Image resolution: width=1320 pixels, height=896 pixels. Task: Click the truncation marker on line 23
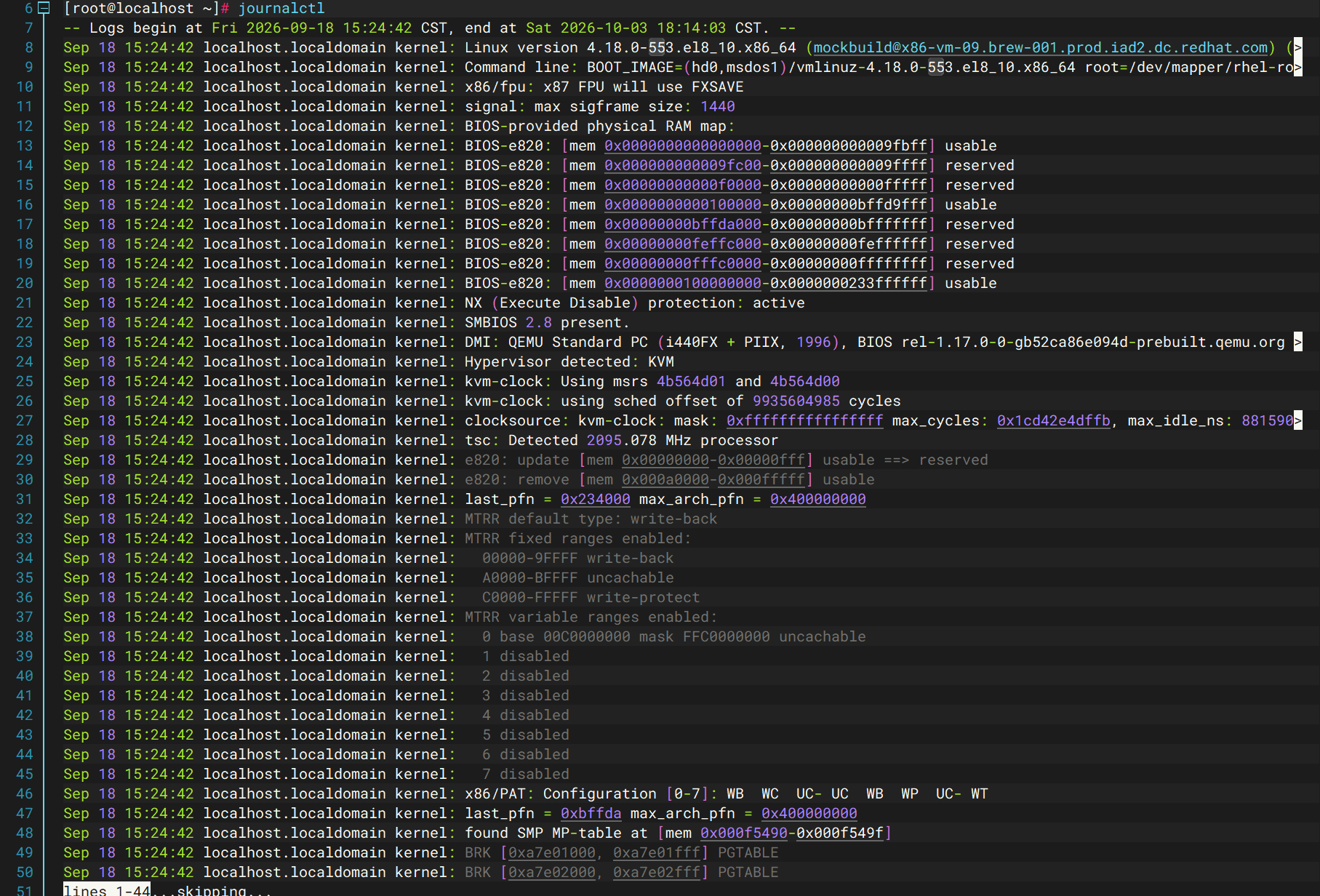tap(1298, 342)
